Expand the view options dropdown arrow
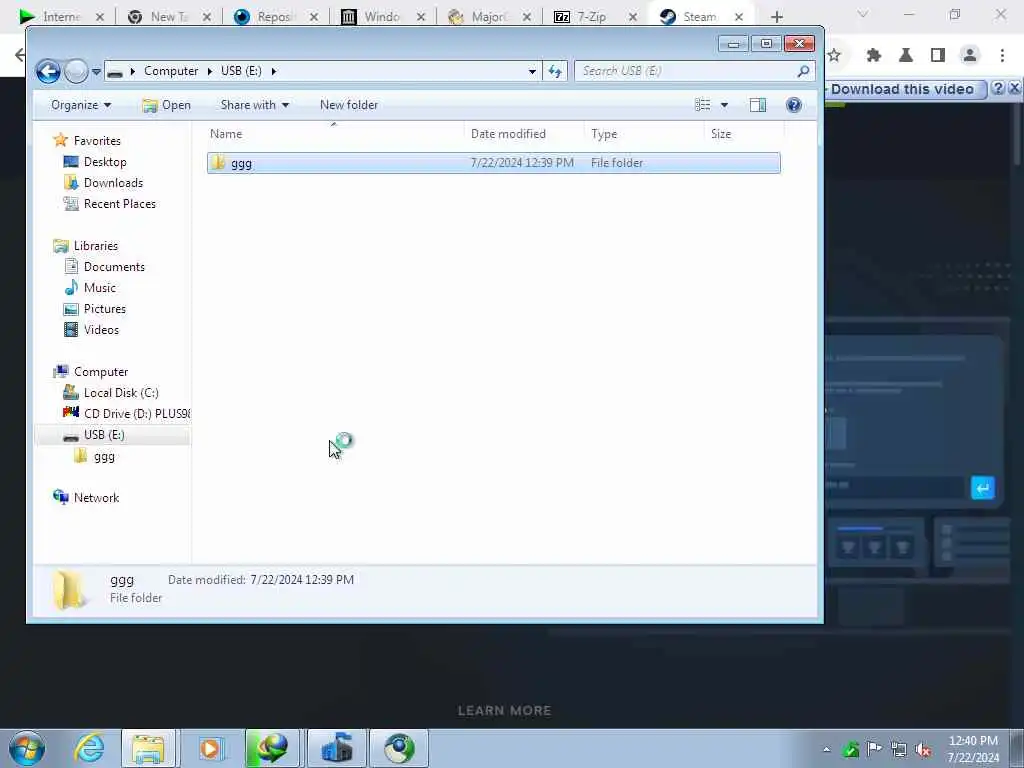Viewport: 1024px width, 768px height. 724,105
